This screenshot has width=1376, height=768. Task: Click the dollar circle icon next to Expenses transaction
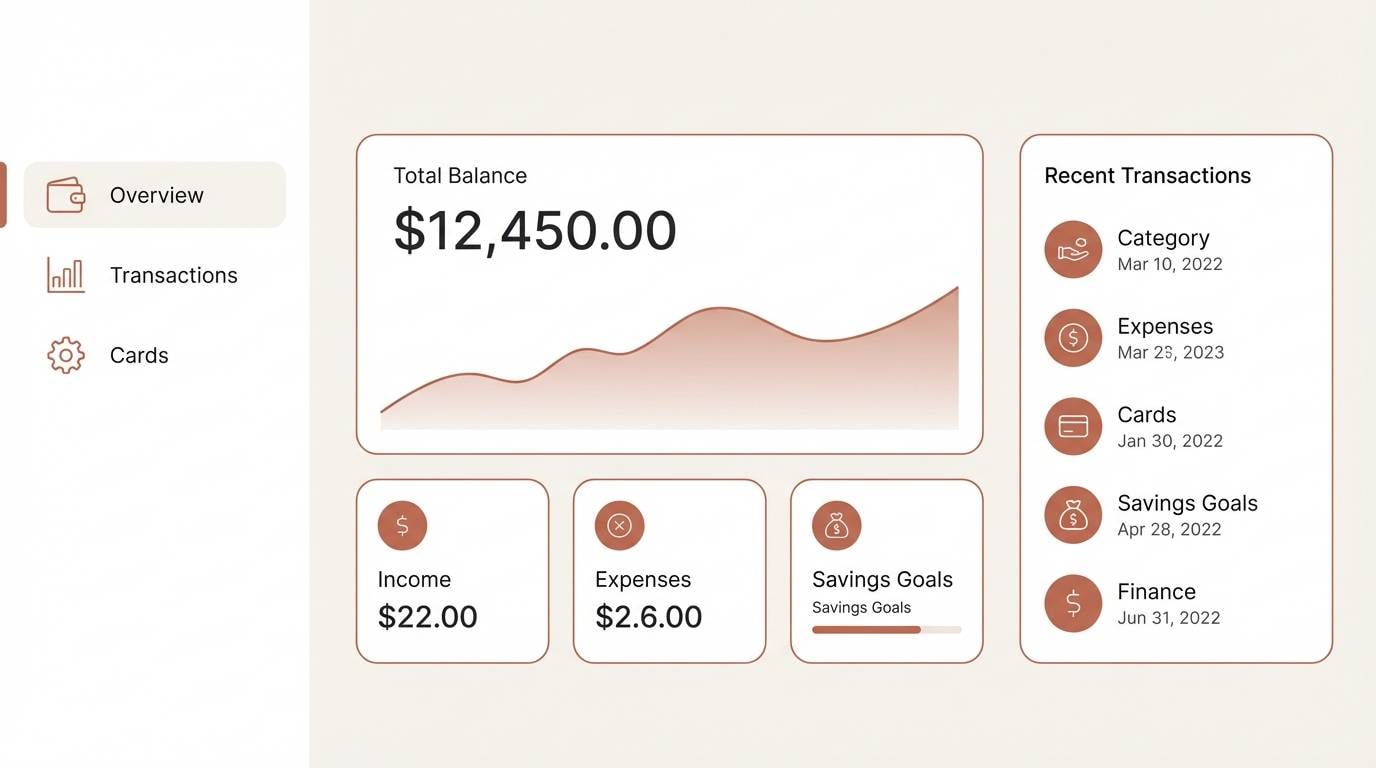pyautogui.click(x=1072, y=338)
